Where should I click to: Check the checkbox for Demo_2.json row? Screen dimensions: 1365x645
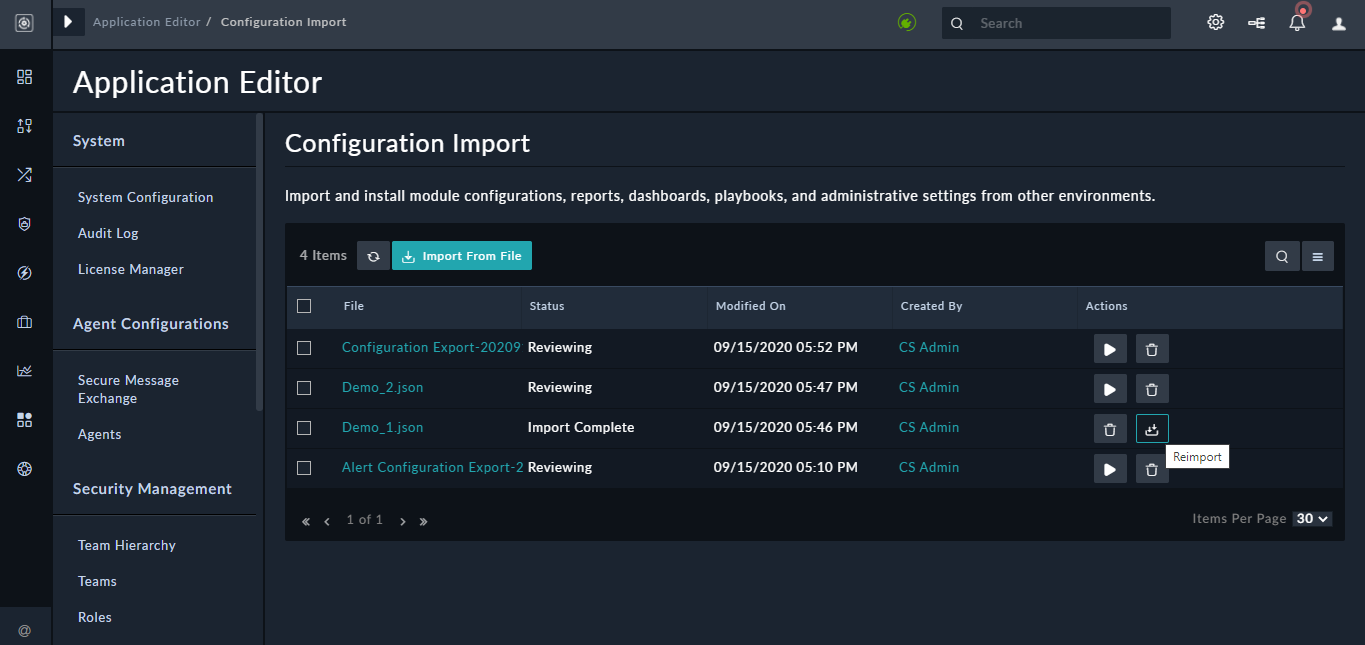[x=305, y=388]
